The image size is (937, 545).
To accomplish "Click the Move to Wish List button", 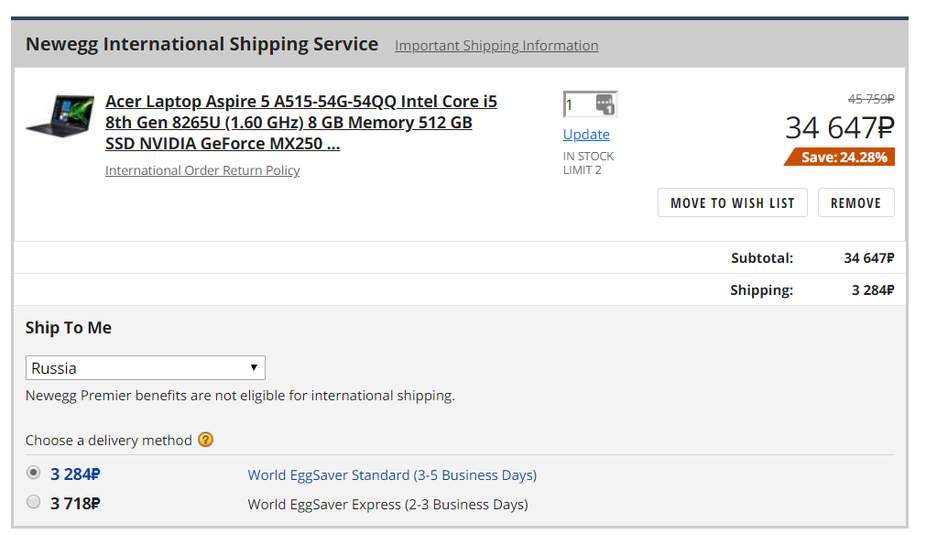I will coord(732,203).
